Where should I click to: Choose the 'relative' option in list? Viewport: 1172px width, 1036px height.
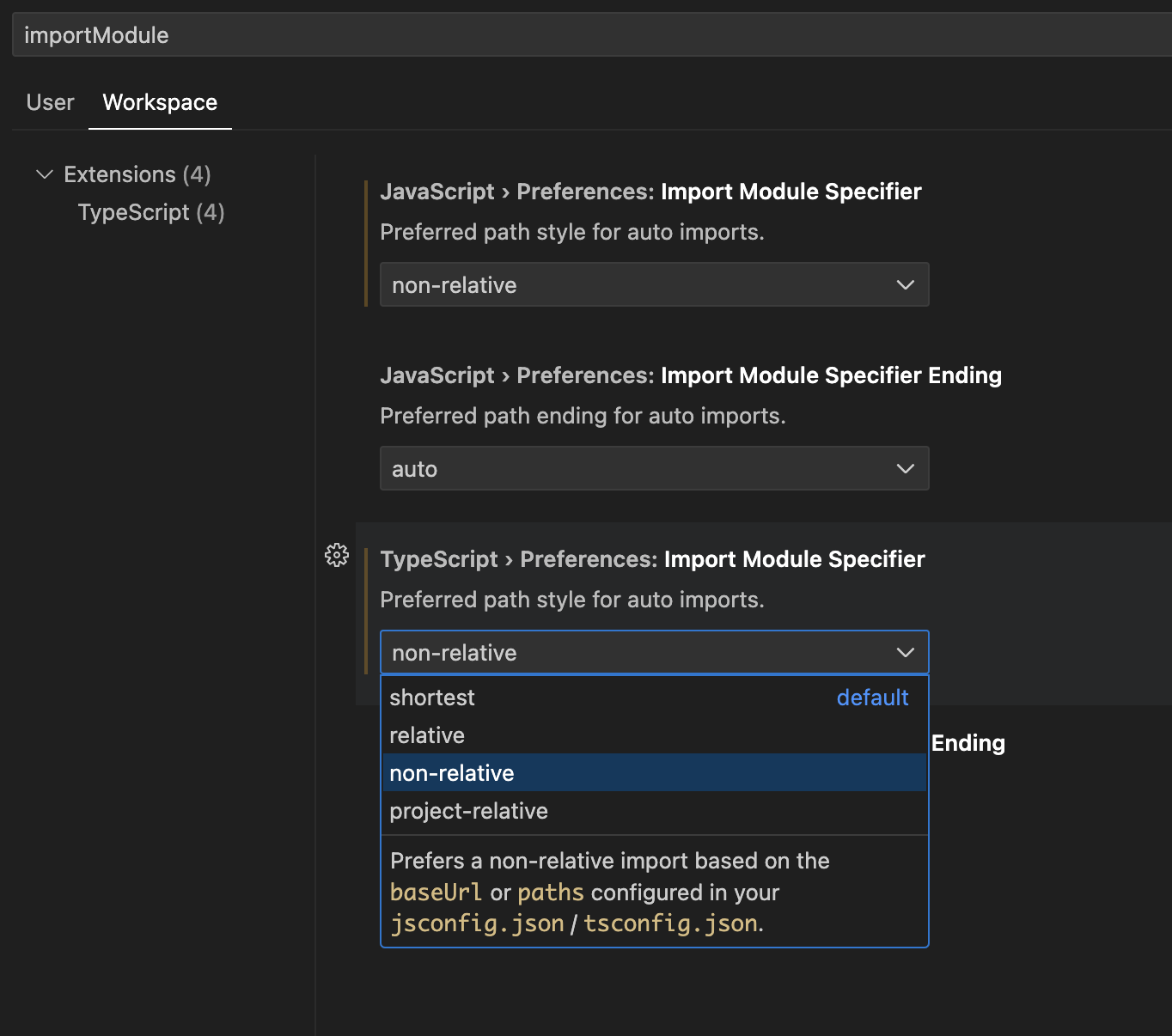click(x=427, y=735)
